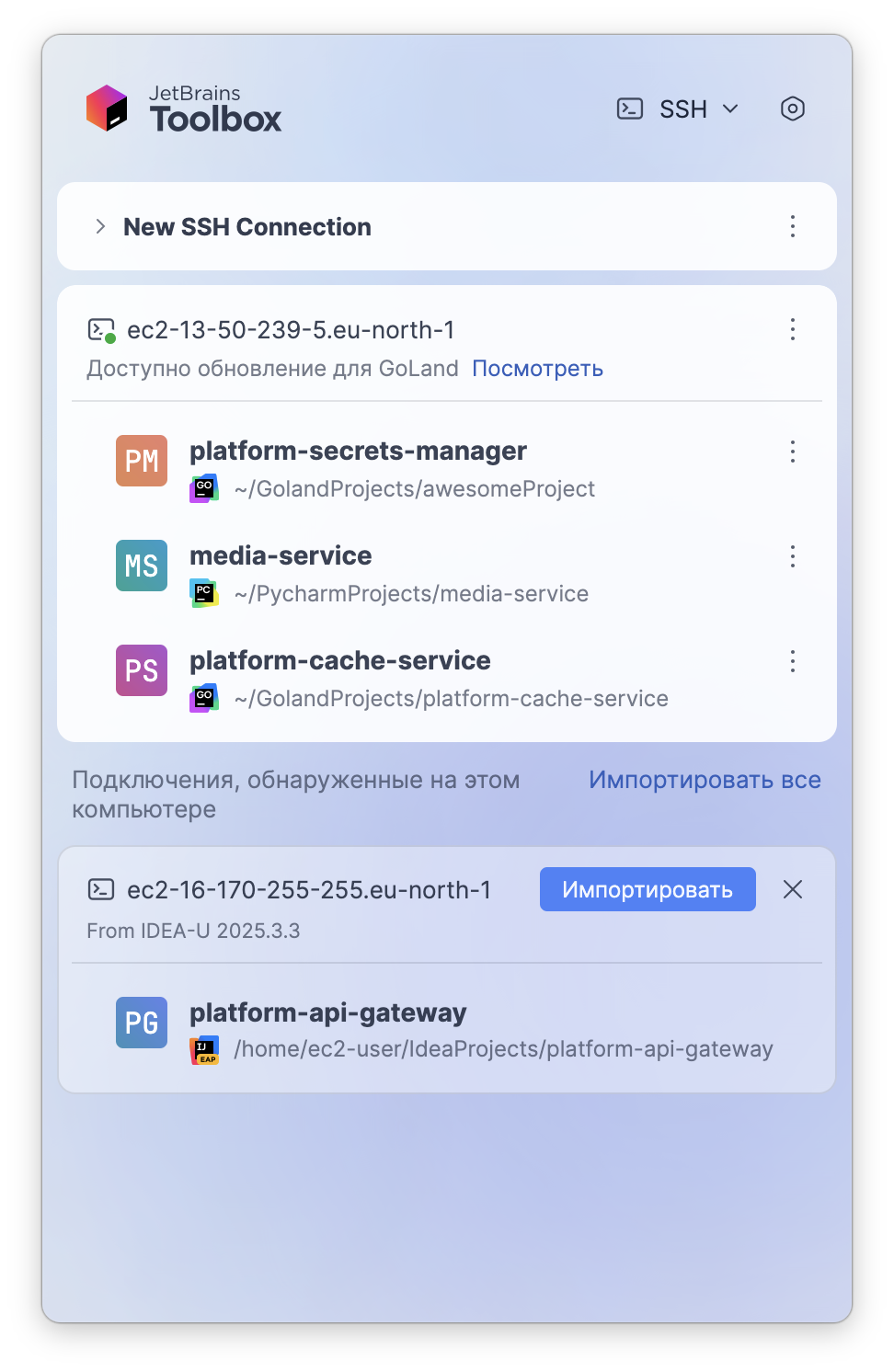The width and height of the screenshot is (894, 1372).
Task: Click GoLand icon under platform-cache-service
Action: pos(204,698)
